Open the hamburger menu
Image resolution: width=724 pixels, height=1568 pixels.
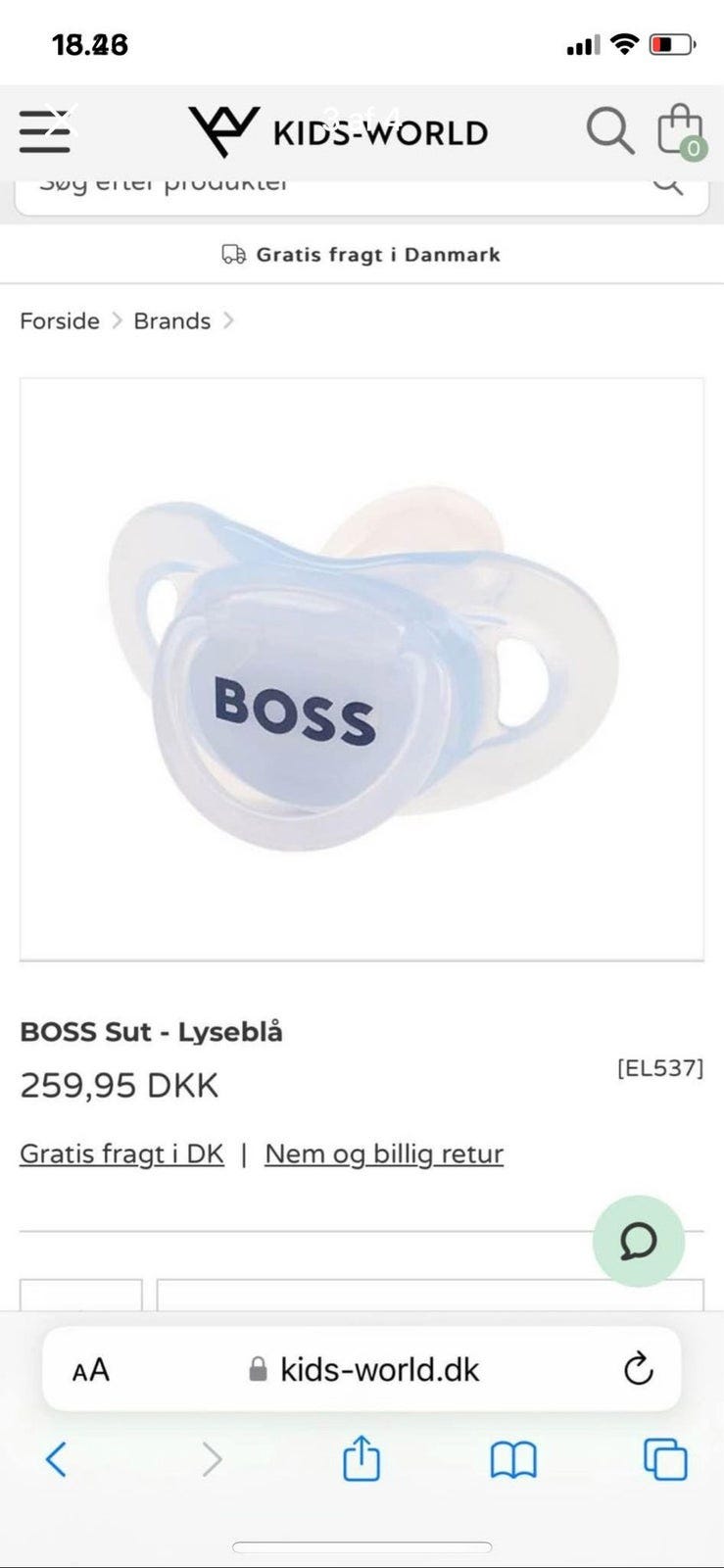[x=45, y=131]
